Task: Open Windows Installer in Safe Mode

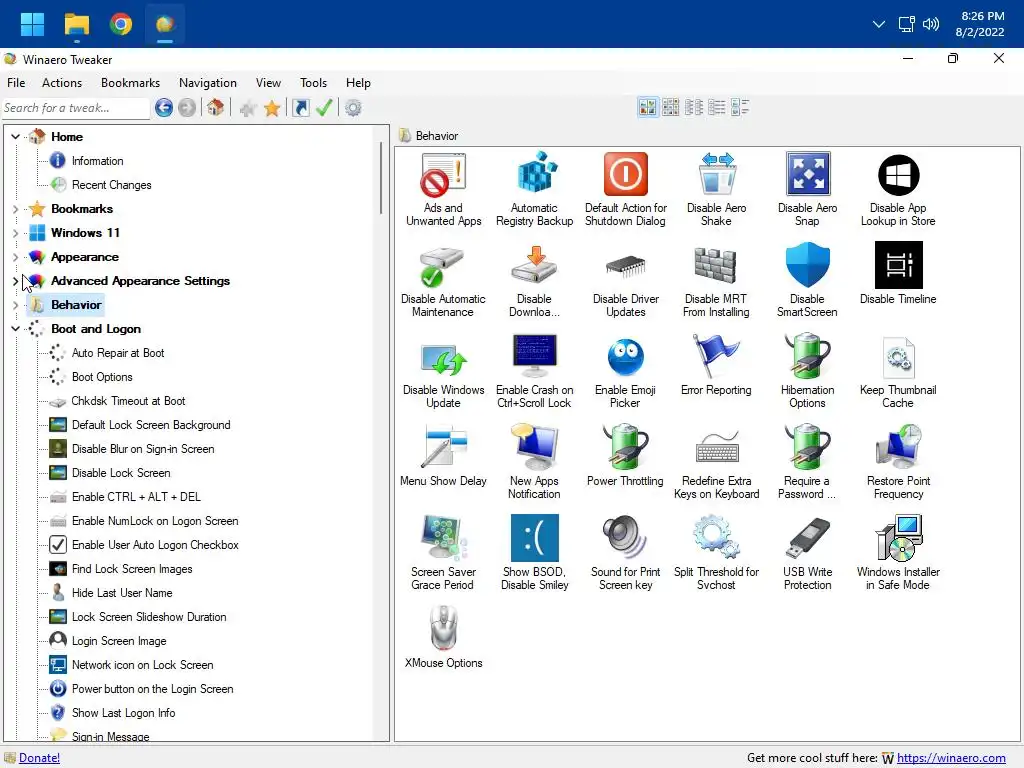Action: [x=898, y=552]
